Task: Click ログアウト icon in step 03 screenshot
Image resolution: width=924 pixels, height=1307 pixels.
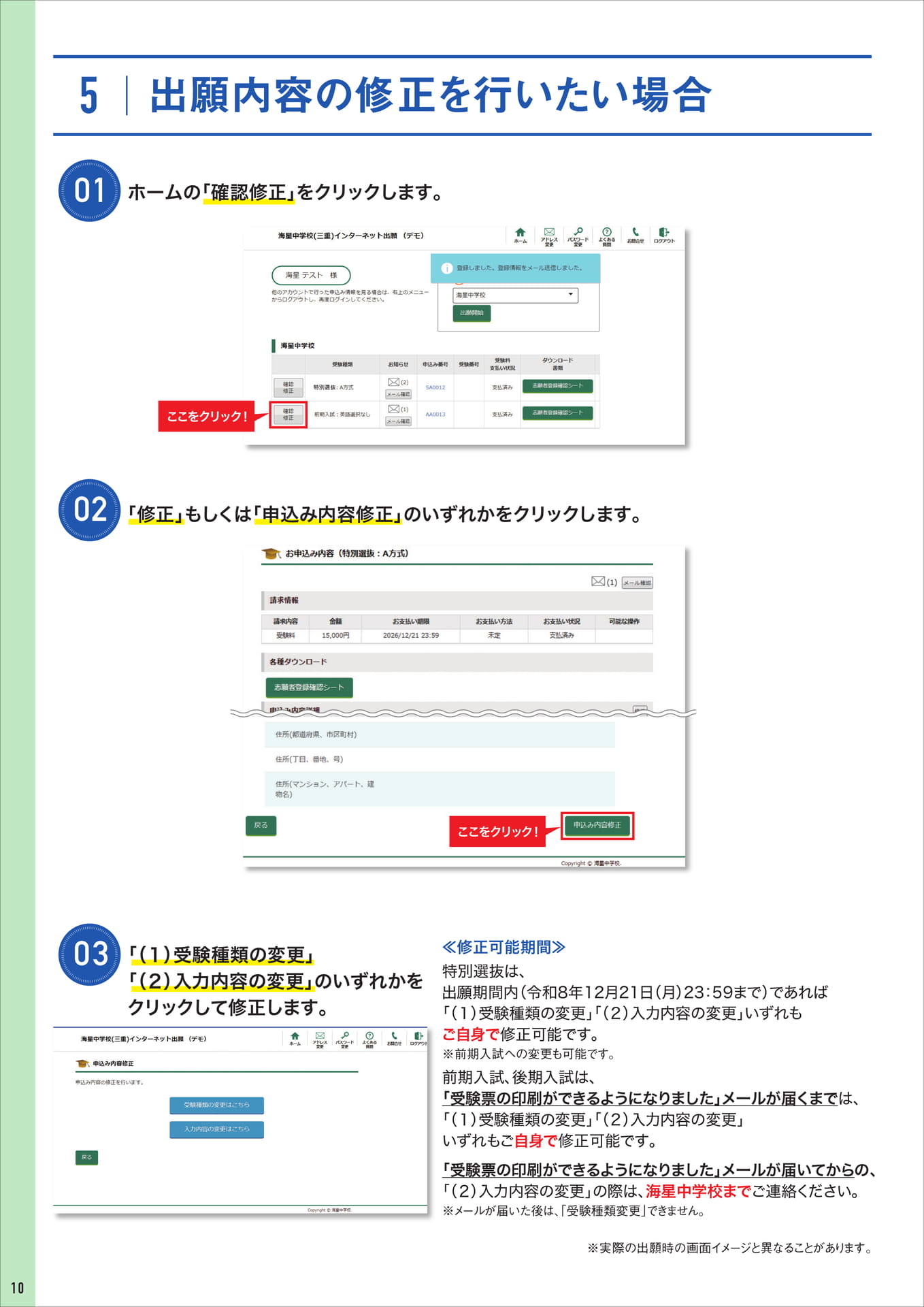Action: coord(418,1035)
